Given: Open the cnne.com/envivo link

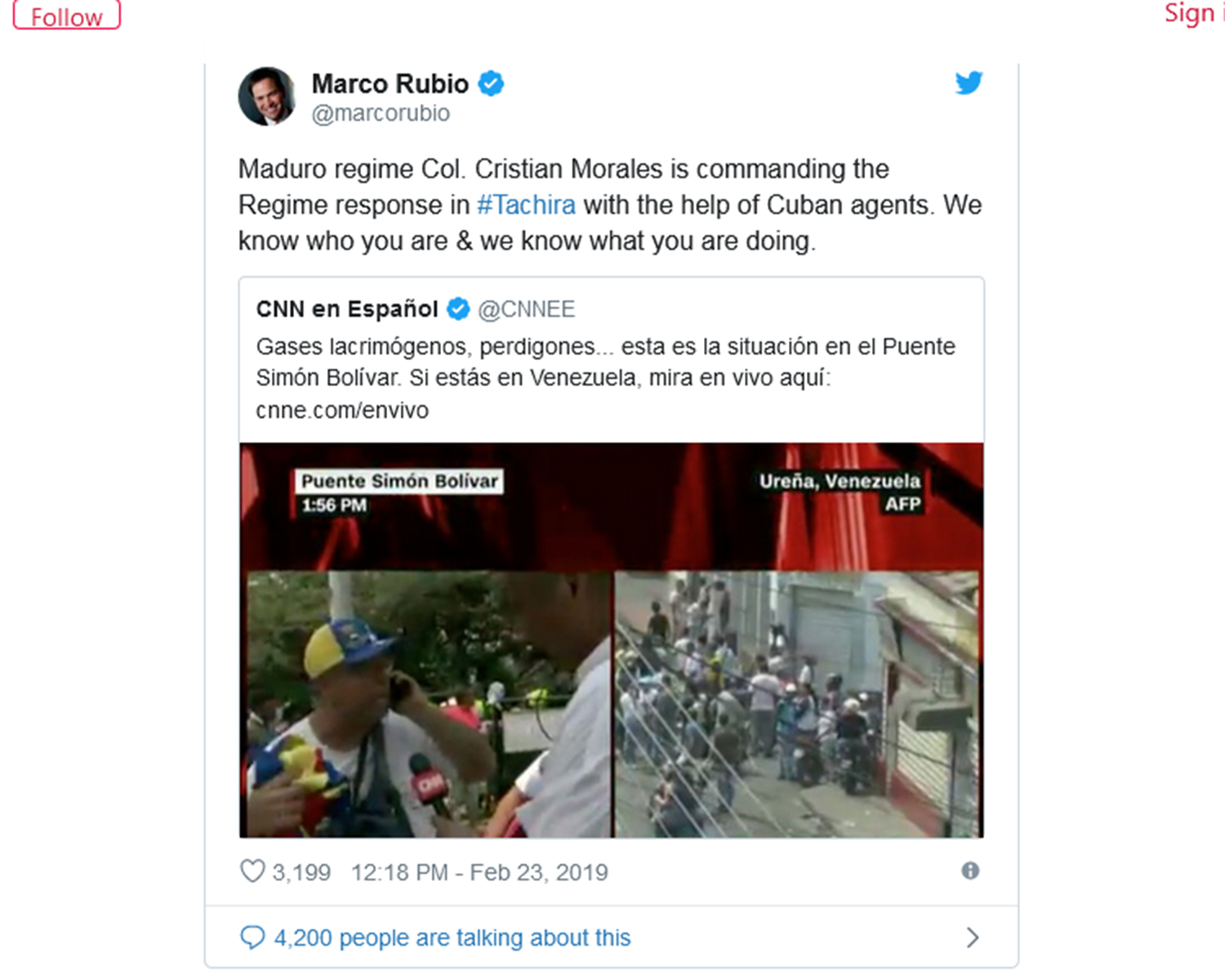Looking at the screenshot, I should [342, 410].
